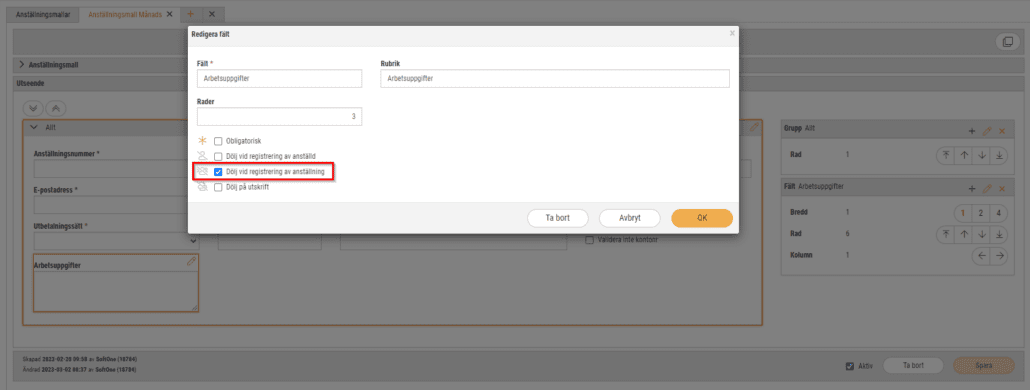Click the copy icon at top right

(1007, 42)
